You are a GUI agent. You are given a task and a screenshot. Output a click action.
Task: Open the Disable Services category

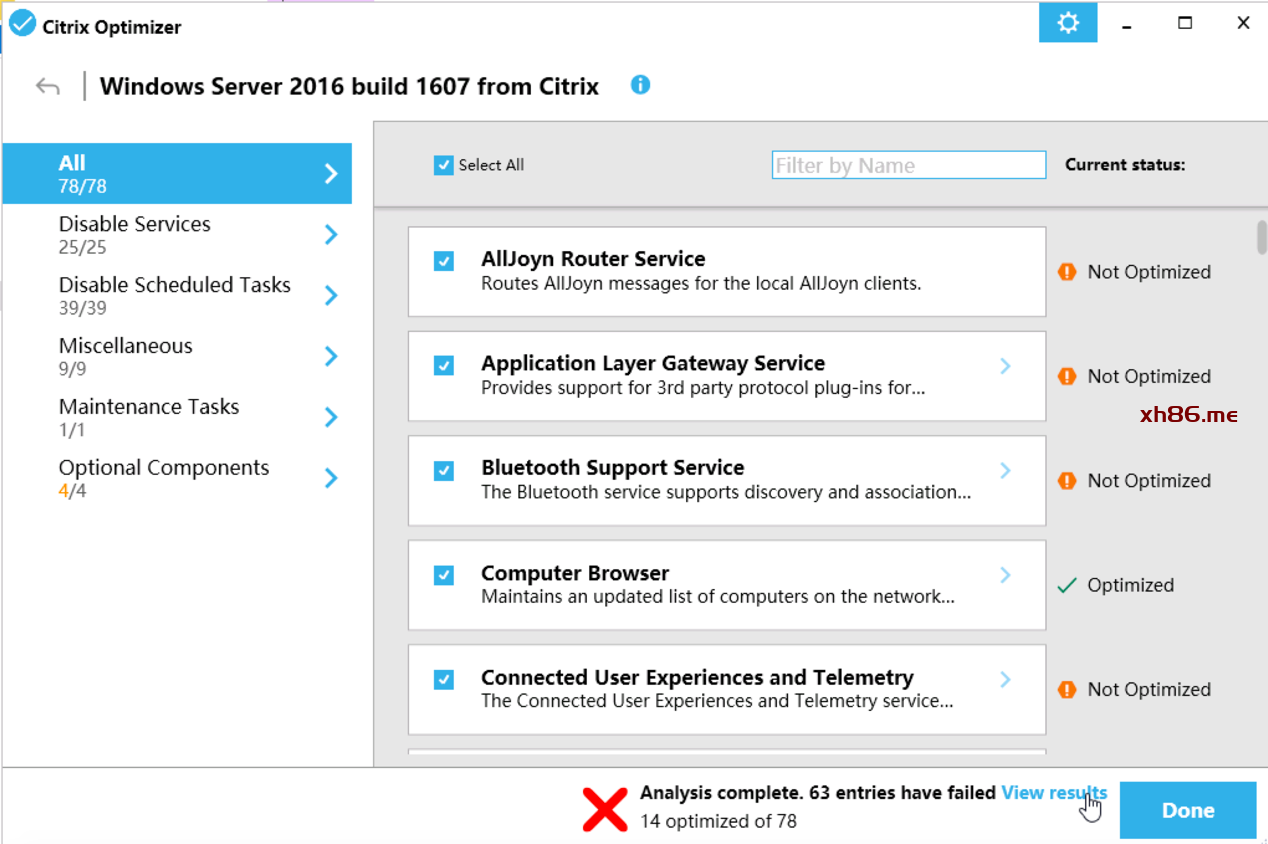tap(177, 235)
